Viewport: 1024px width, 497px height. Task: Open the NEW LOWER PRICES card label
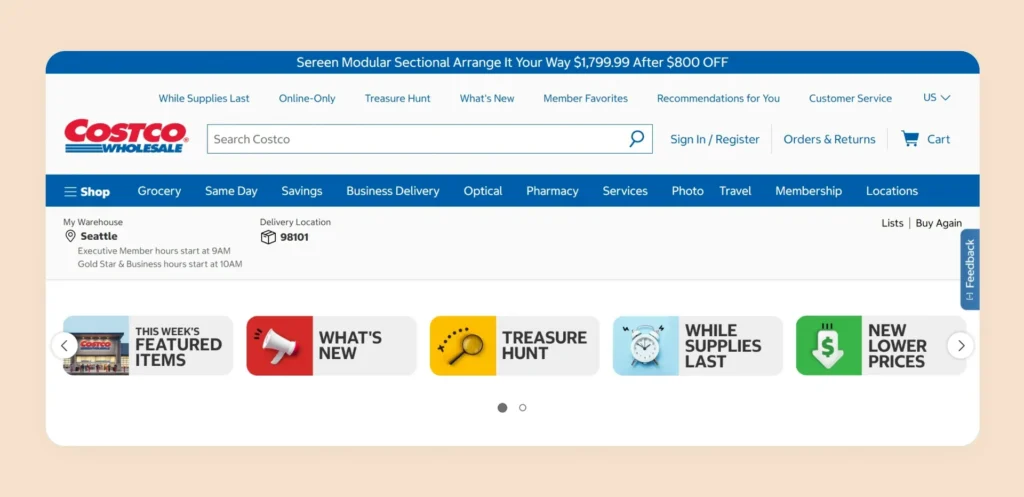point(897,345)
